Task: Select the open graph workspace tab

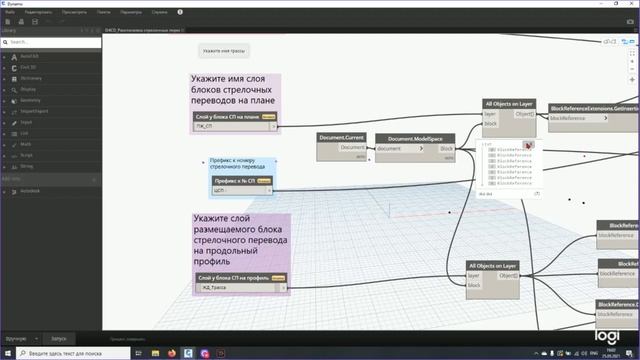Action: [x=143, y=30]
